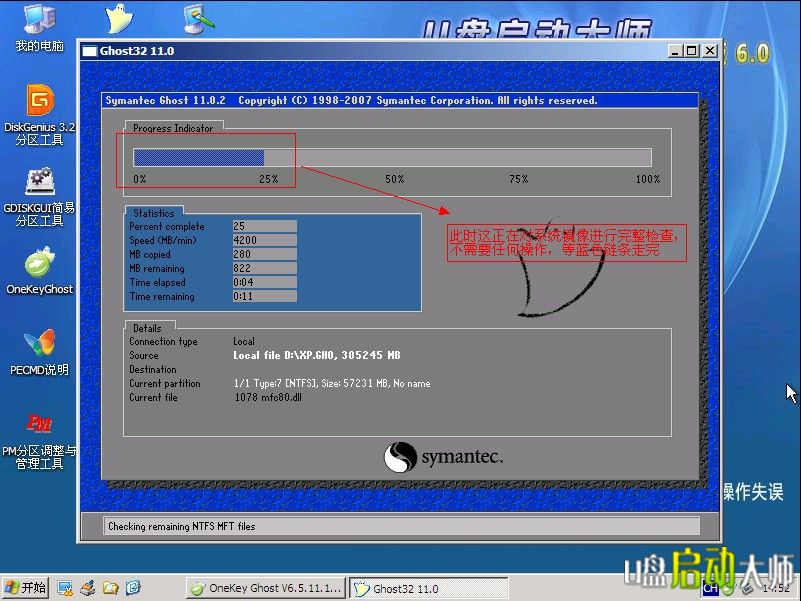Select the Ghost32 11.0 taskbar button

coord(427,588)
